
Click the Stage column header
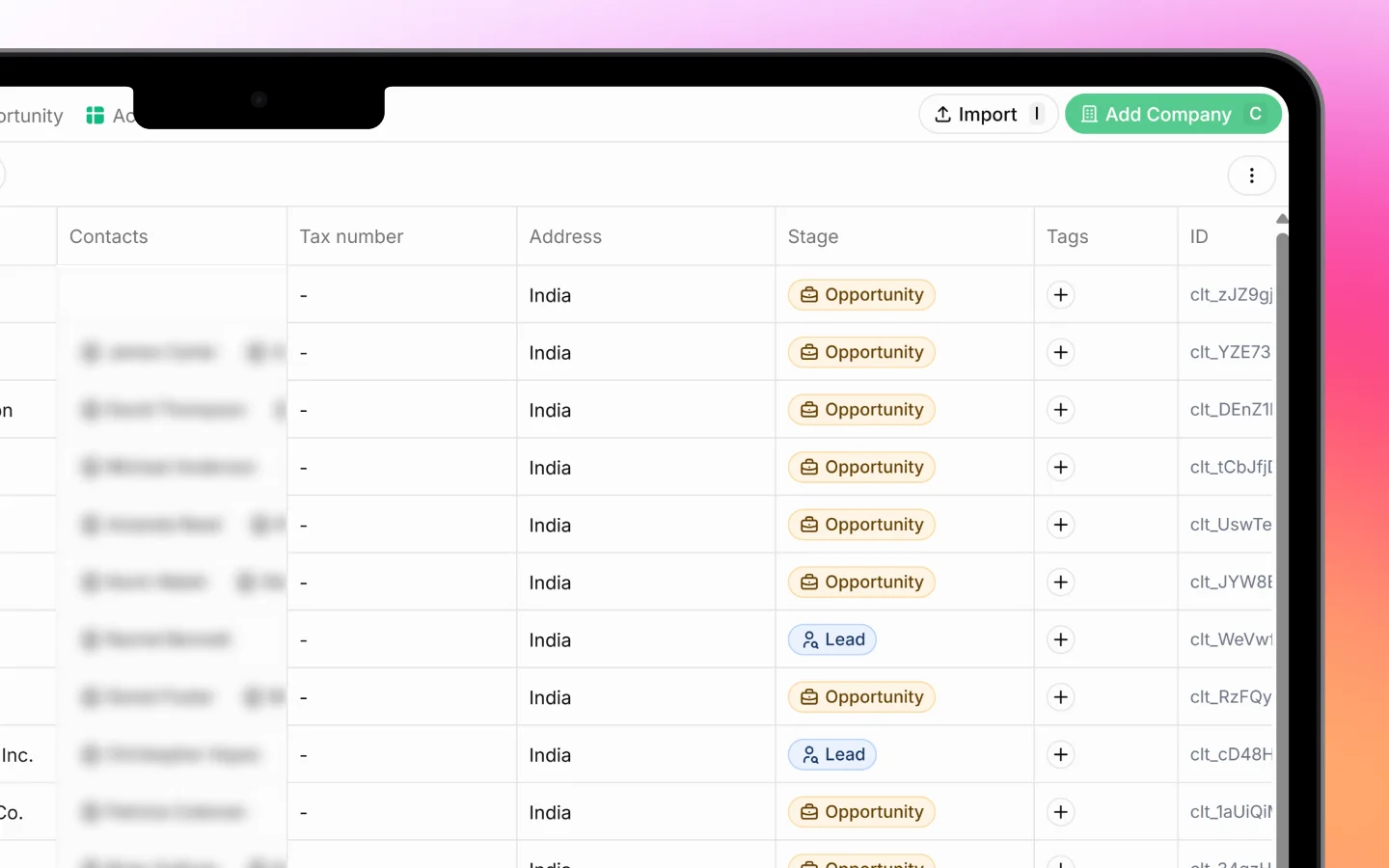tap(905, 236)
